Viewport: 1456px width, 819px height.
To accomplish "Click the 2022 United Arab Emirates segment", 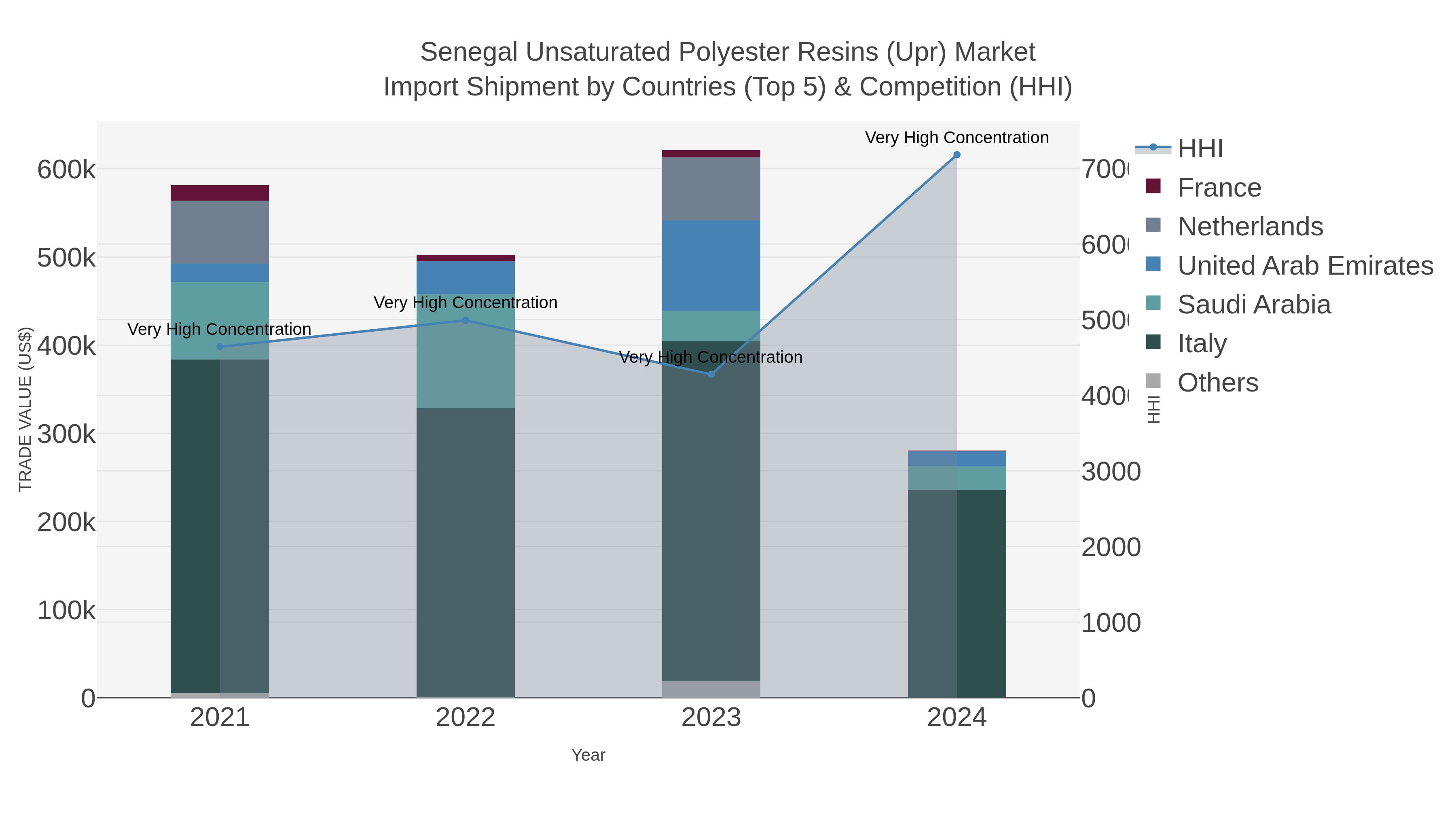I will click(466, 277).
